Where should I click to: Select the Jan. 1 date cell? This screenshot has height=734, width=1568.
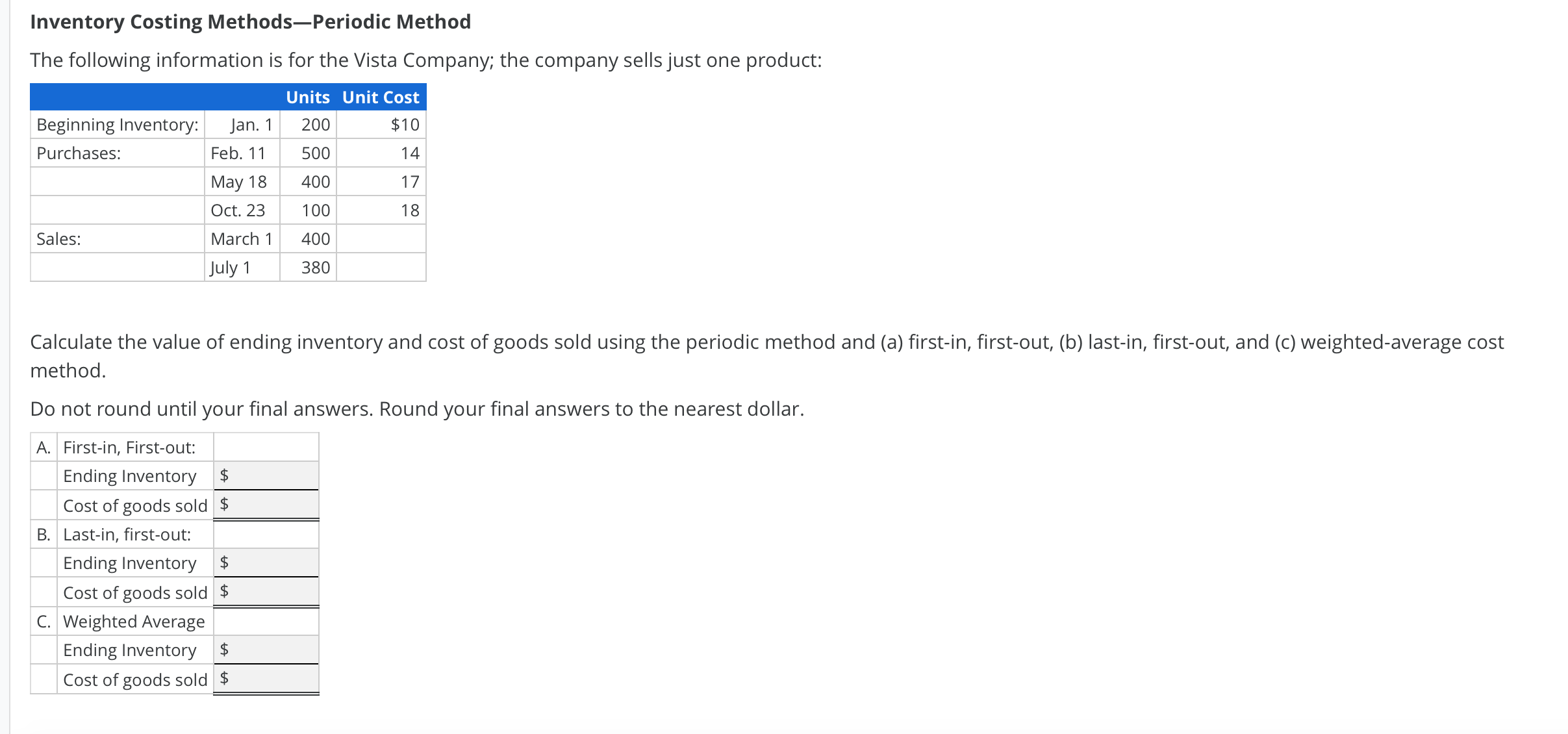click(x=250, y=125)
